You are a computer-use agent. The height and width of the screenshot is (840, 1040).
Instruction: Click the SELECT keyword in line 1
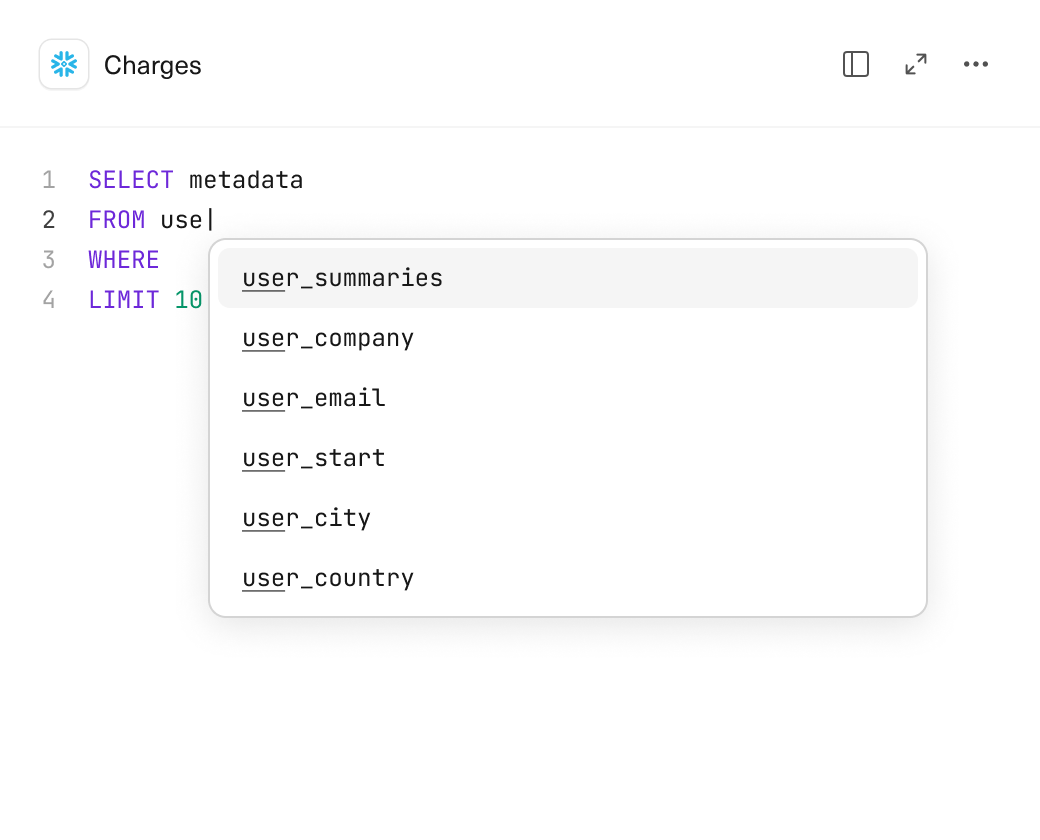point(131,180)
